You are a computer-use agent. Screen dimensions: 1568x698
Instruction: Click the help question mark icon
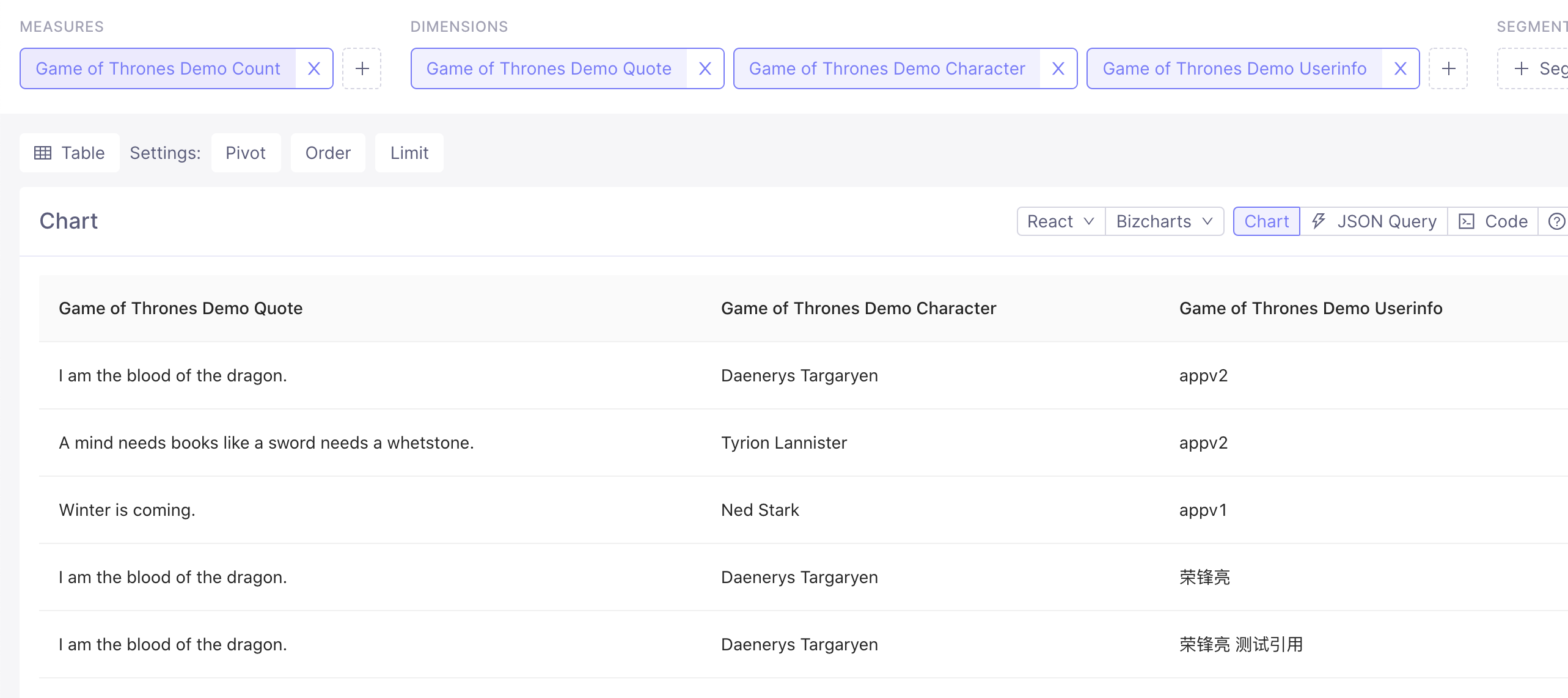(1556, 221)
